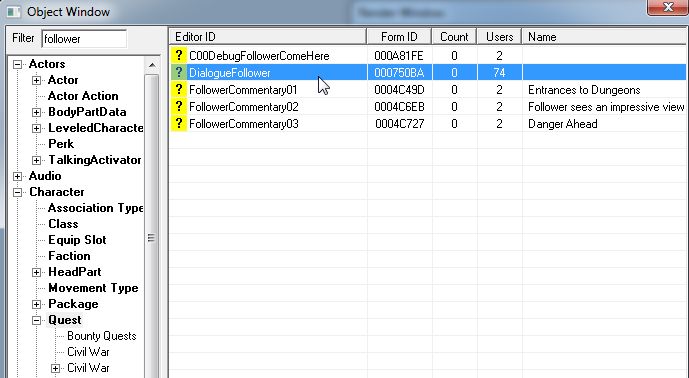Select the Package tree label
Screen dimensions: 689x378
pos(73,304)
